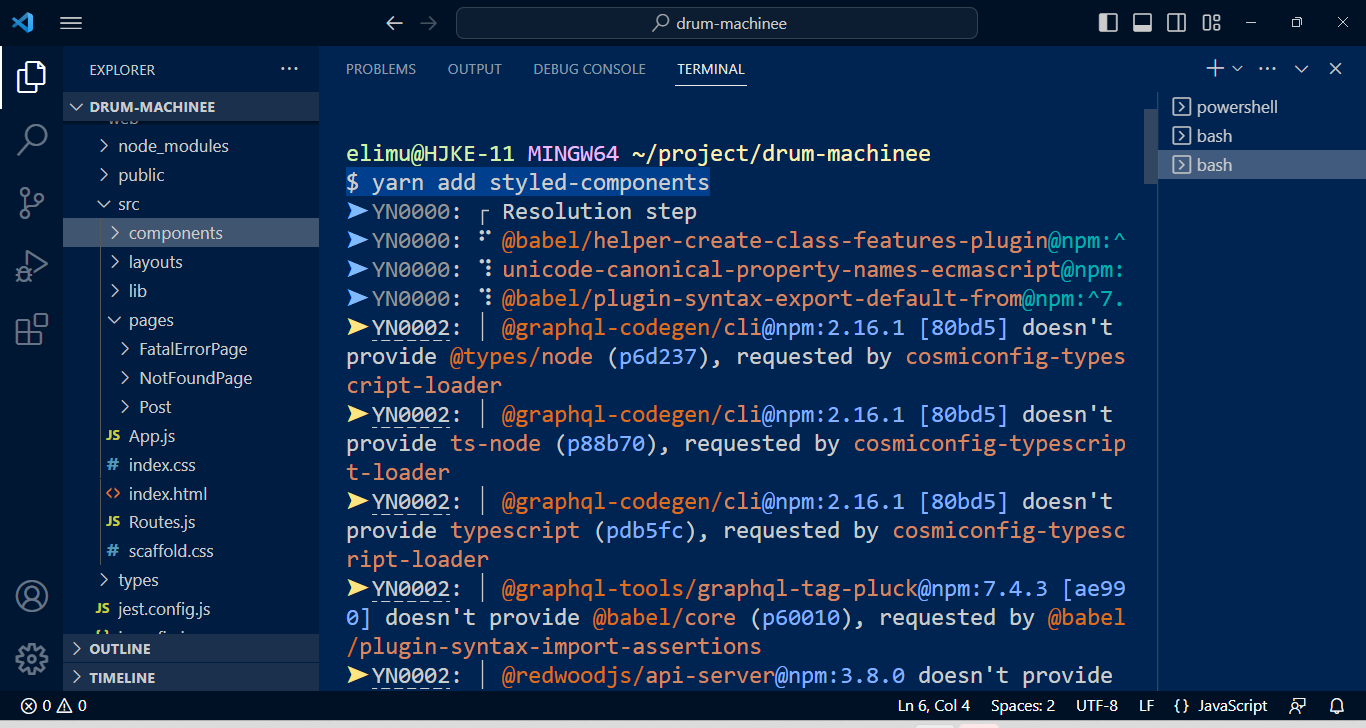1366x728 pixels.
Task: Expand the public folder
Action: (191, 175)
